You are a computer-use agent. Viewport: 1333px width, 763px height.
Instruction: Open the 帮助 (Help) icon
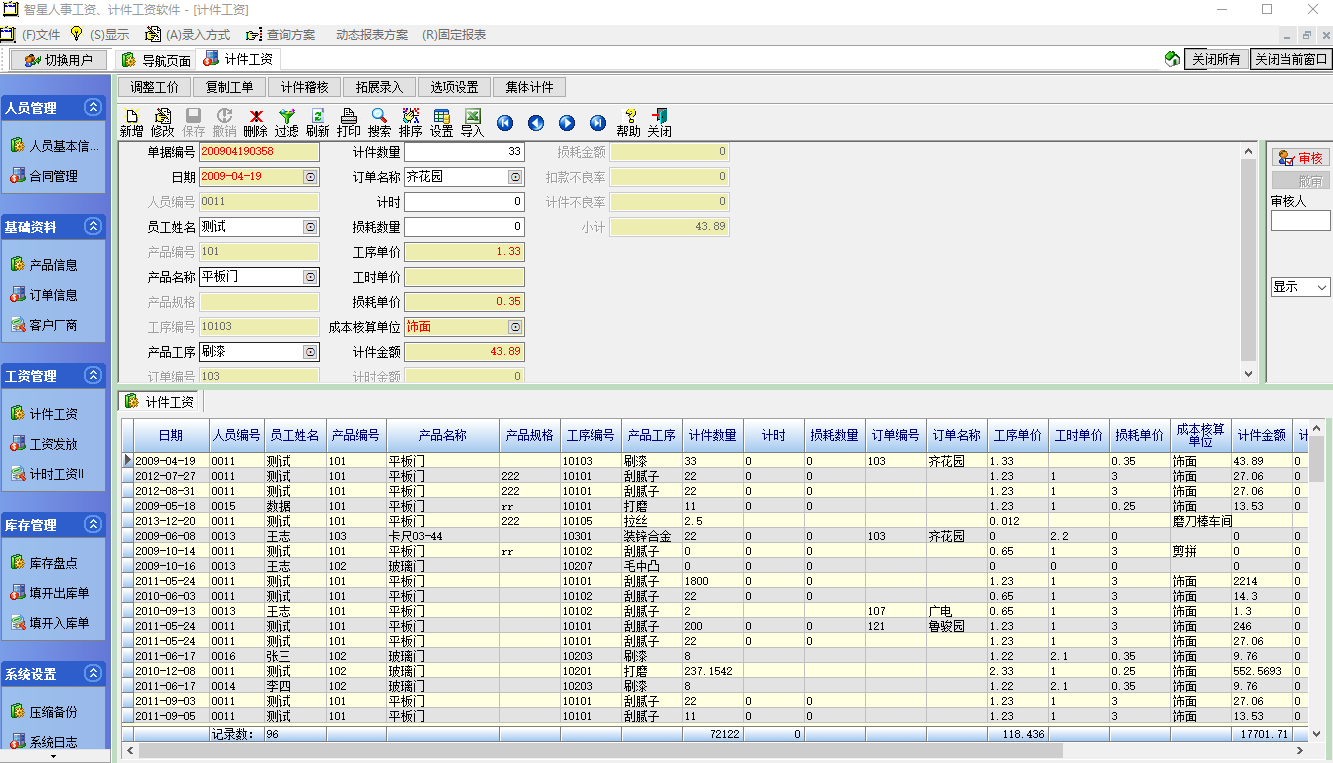pyautogui.click(x=628, y=123)
